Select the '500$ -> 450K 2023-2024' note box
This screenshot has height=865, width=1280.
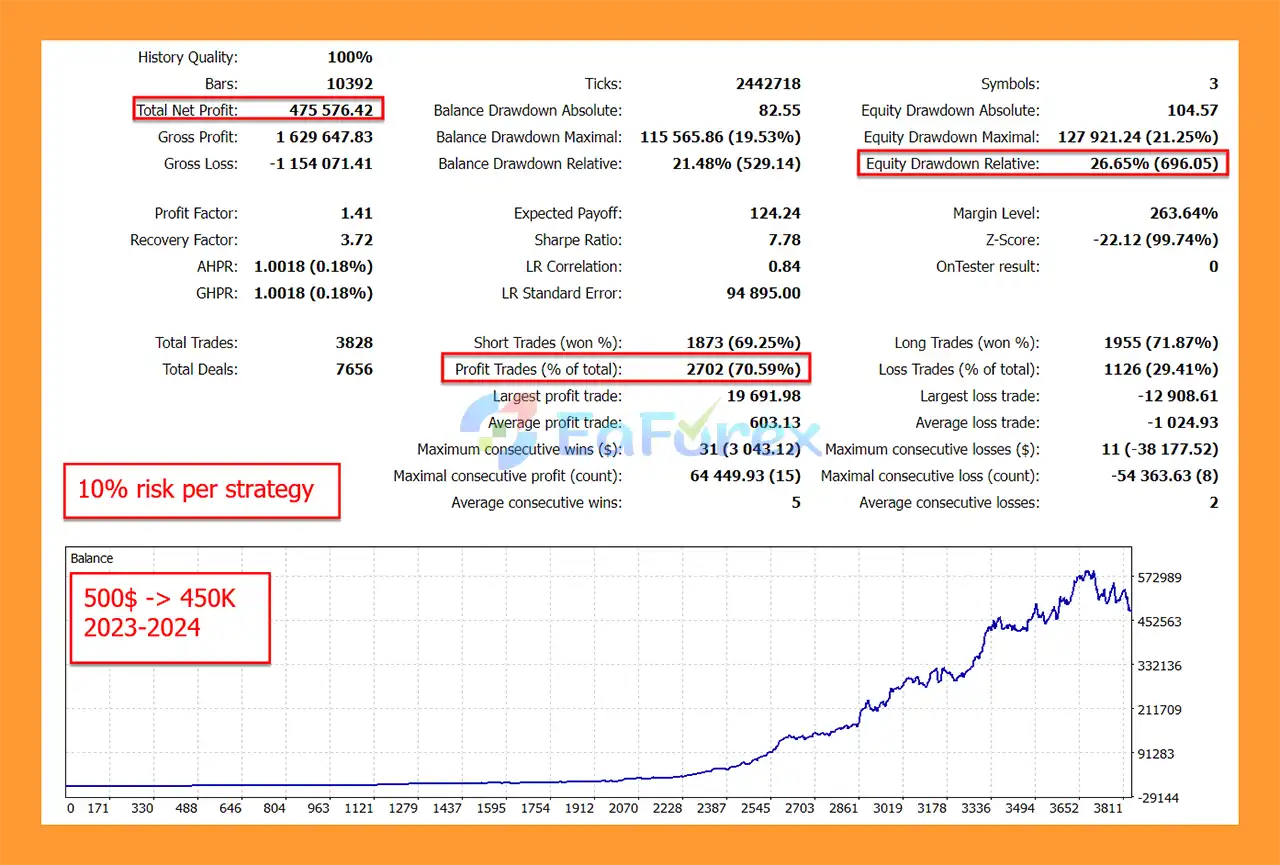click(169, 617)
